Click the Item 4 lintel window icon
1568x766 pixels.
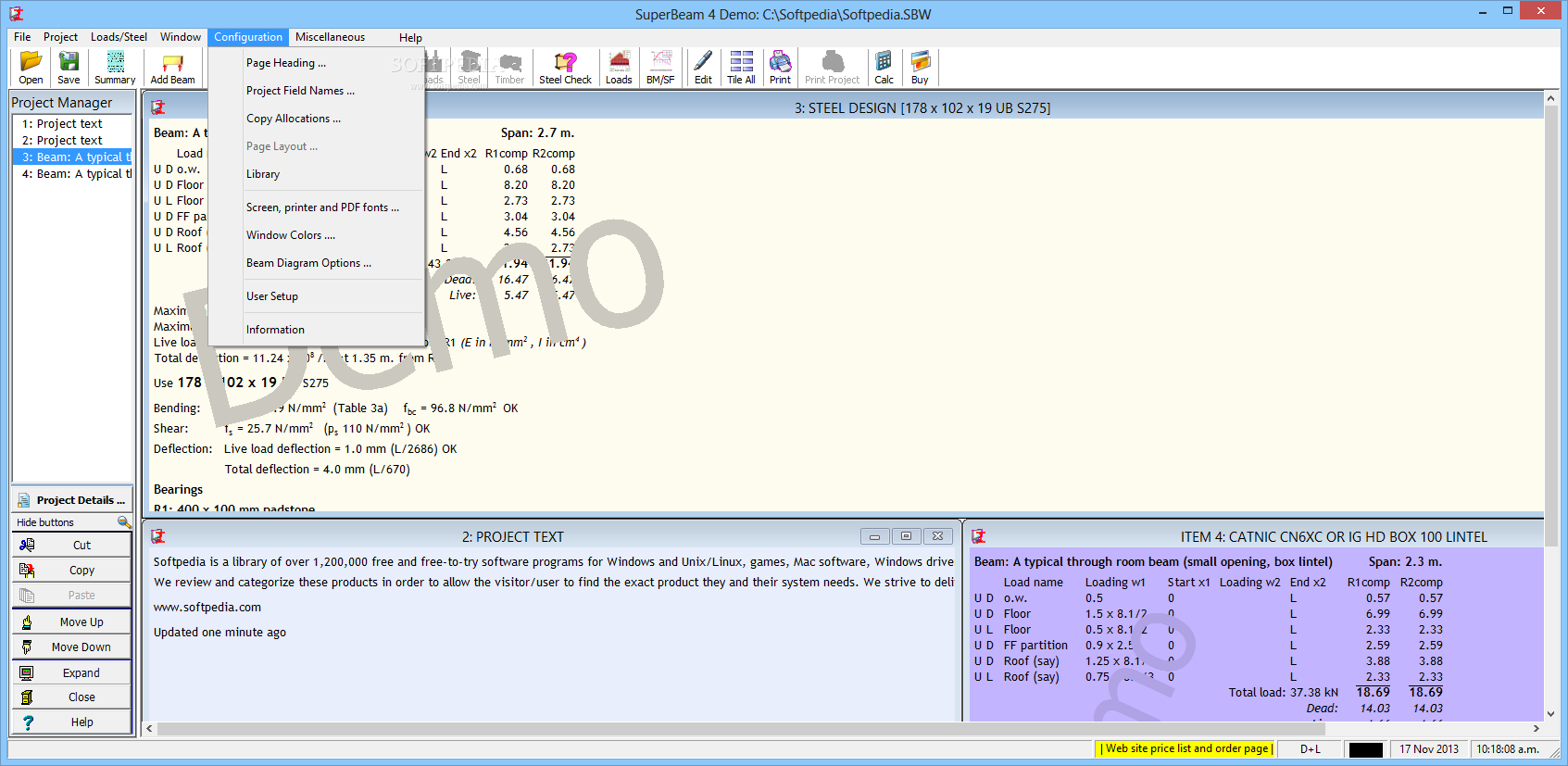tap(978, 536)
